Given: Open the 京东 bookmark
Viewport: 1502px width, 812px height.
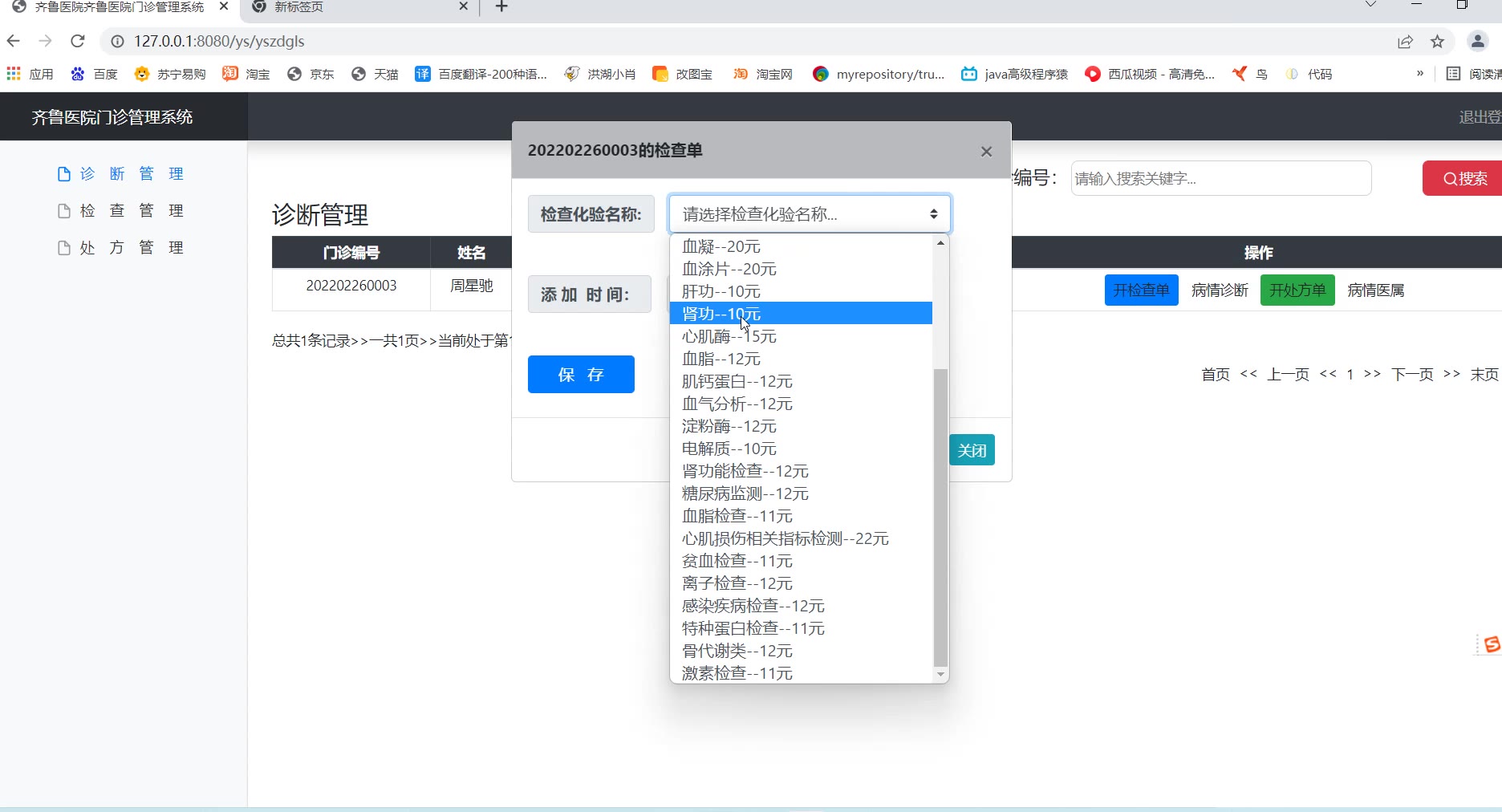Looking at the screenshot, I should pos(311,74).
